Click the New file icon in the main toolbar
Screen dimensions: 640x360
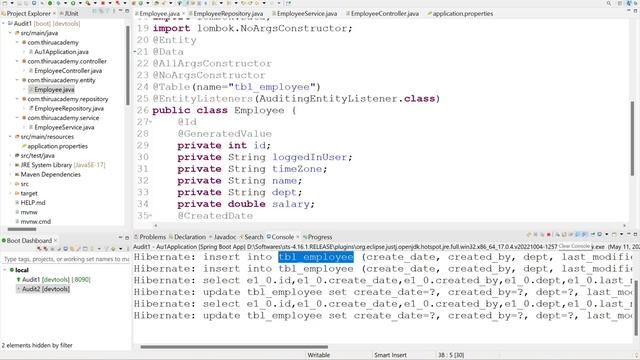(5, 3)
